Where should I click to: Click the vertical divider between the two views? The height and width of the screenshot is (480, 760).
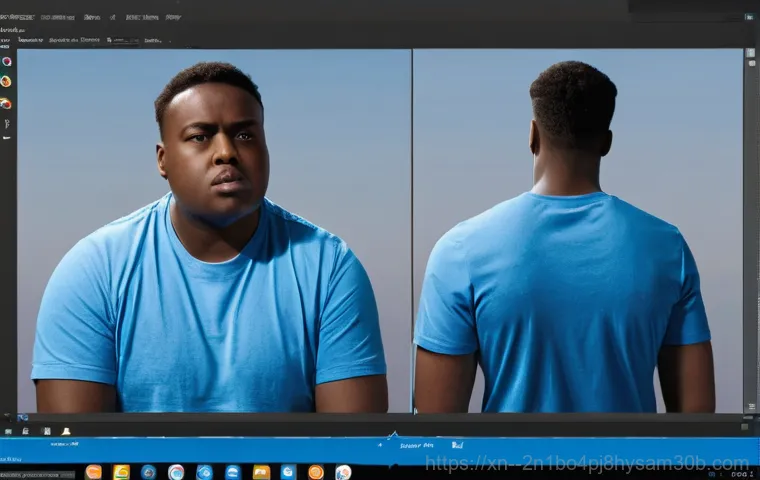(x=412, y=230)
